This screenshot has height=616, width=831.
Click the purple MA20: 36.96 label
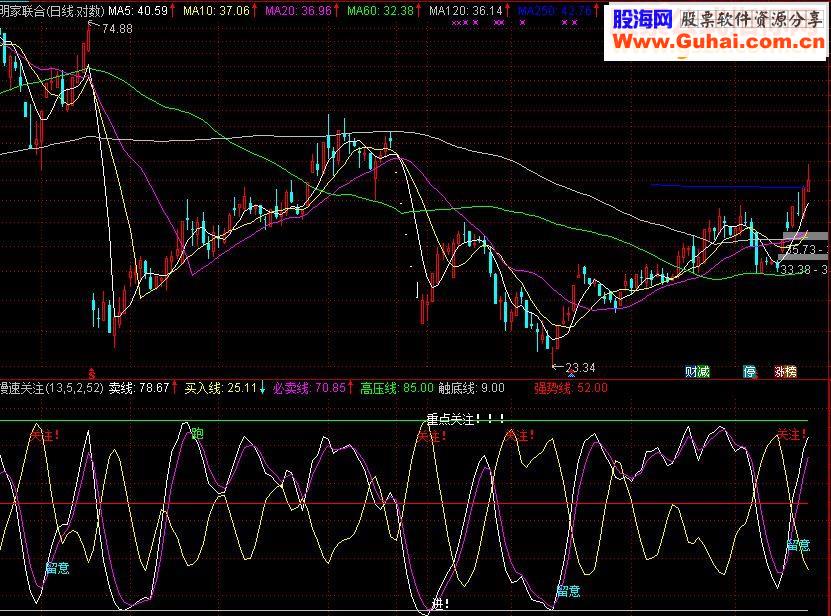point(298,11)
